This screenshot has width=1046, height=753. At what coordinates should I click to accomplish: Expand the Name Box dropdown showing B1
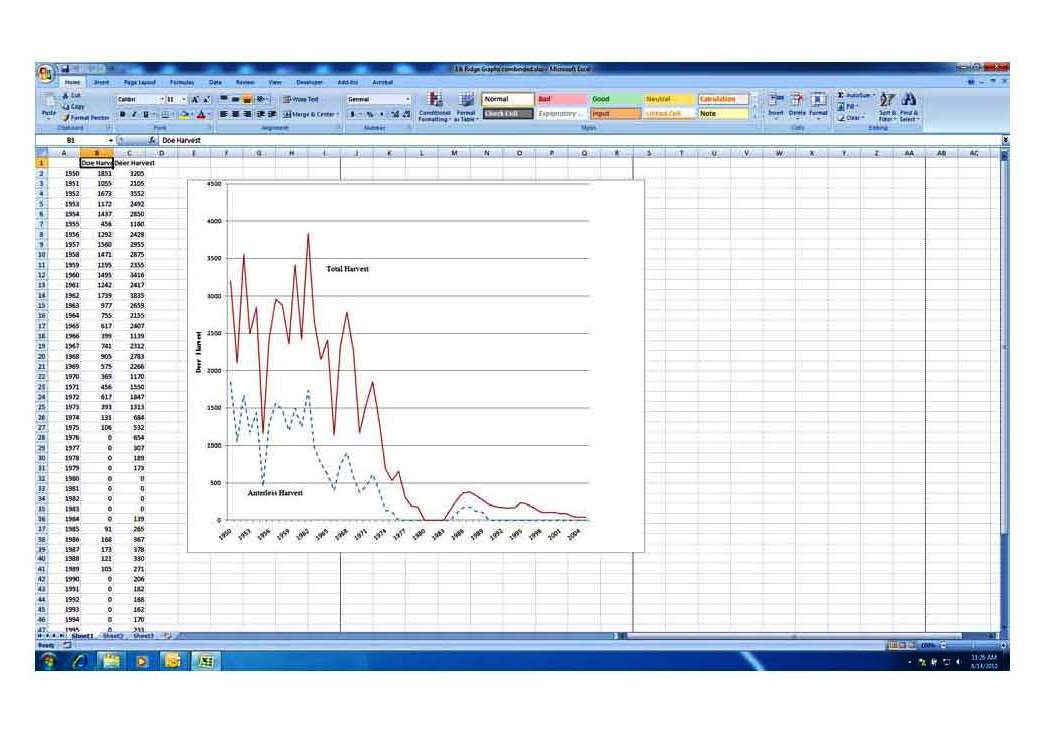tap(110, 141)
